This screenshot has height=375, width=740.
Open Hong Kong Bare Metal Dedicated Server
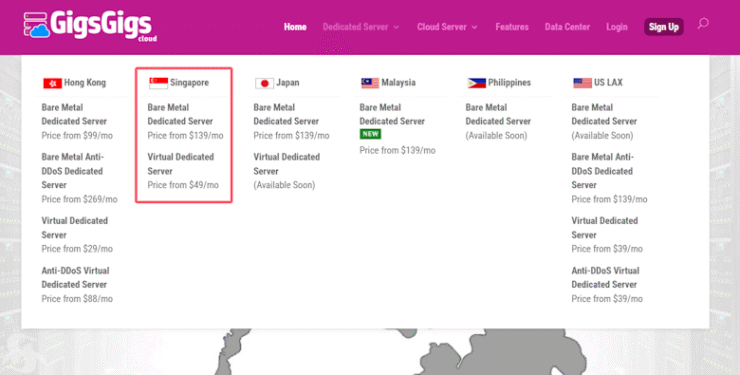(74, 114)
